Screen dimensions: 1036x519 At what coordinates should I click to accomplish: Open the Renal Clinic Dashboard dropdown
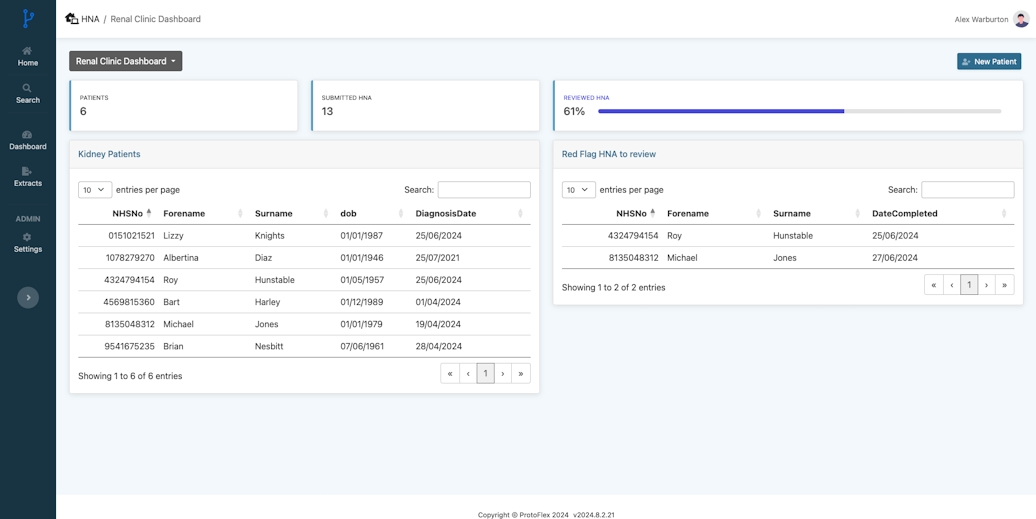126,61
